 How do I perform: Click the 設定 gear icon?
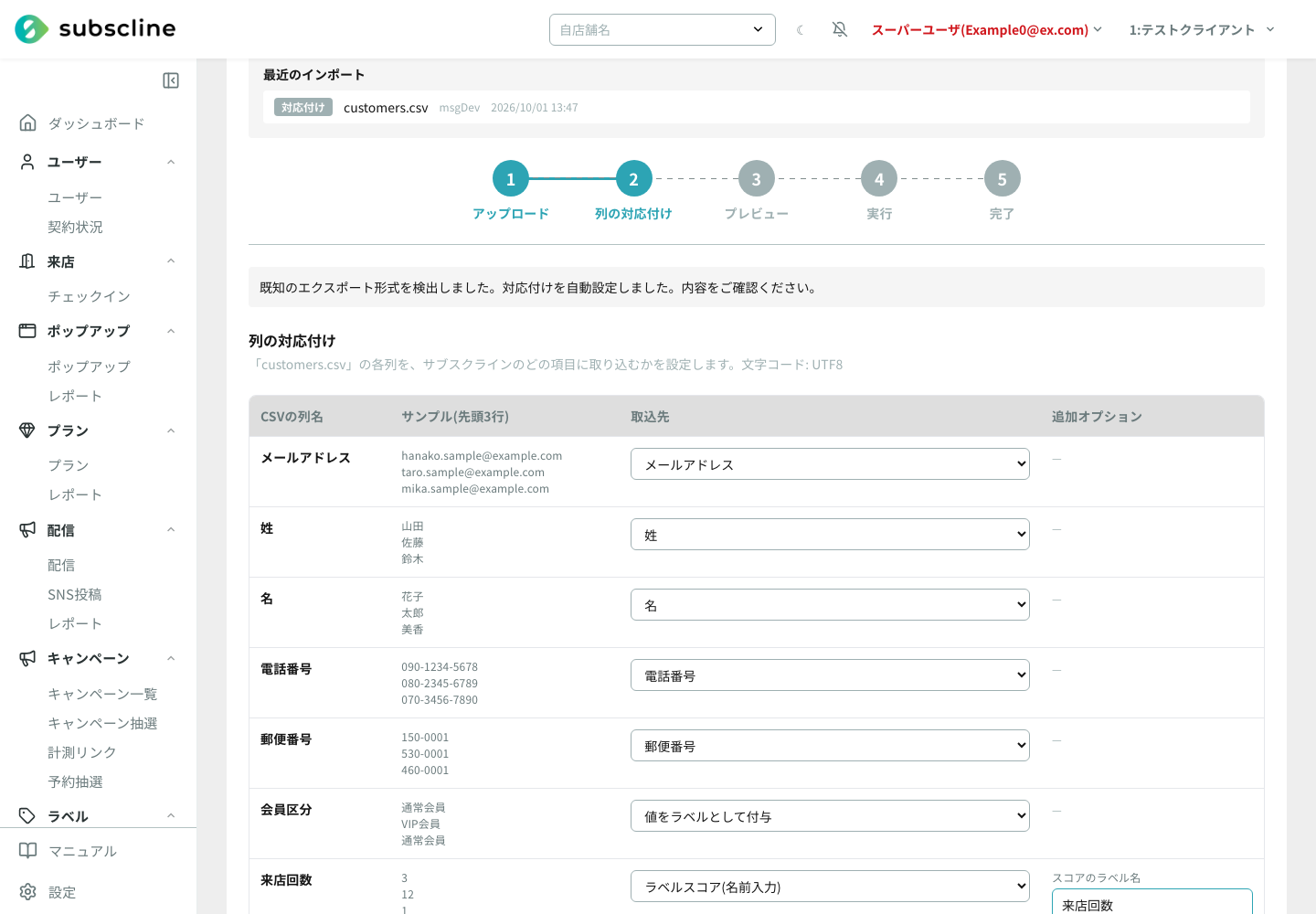tap(28, 892)
